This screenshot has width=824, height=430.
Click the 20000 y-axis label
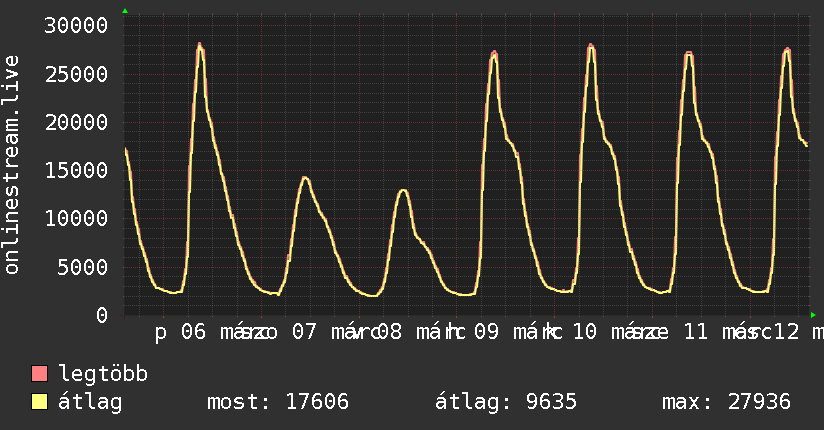[x=76, y=122]
